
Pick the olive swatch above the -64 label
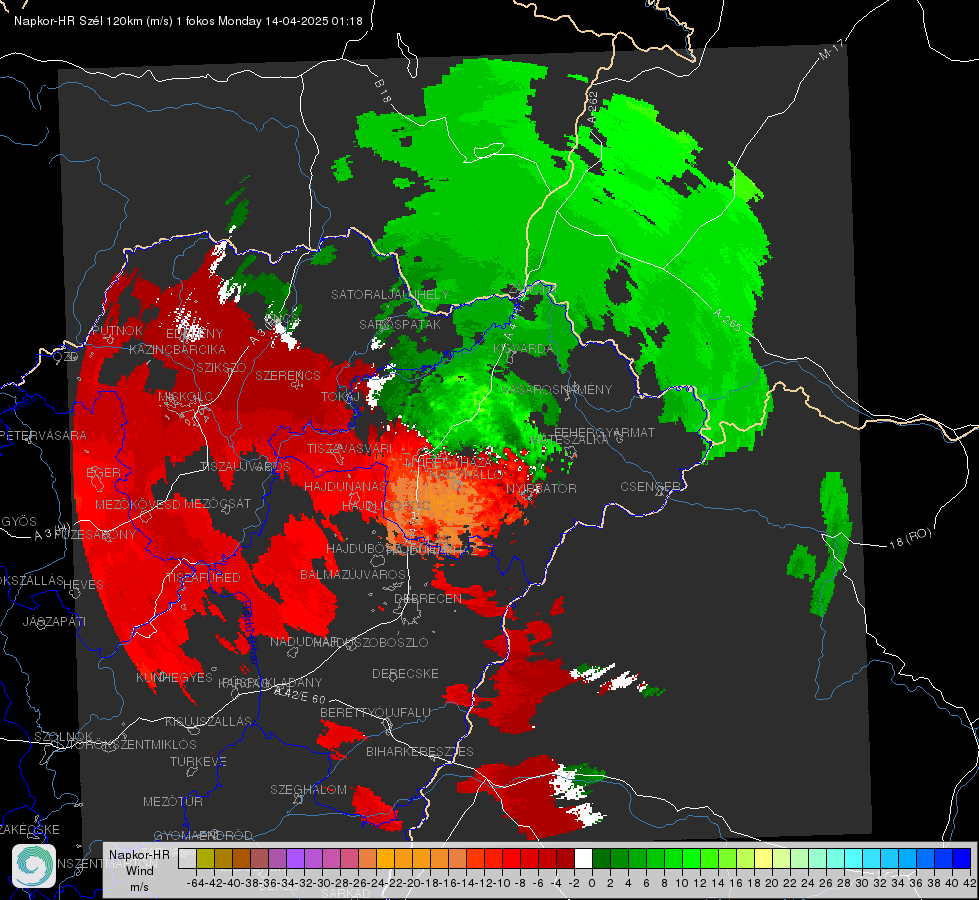click(205, 858)
